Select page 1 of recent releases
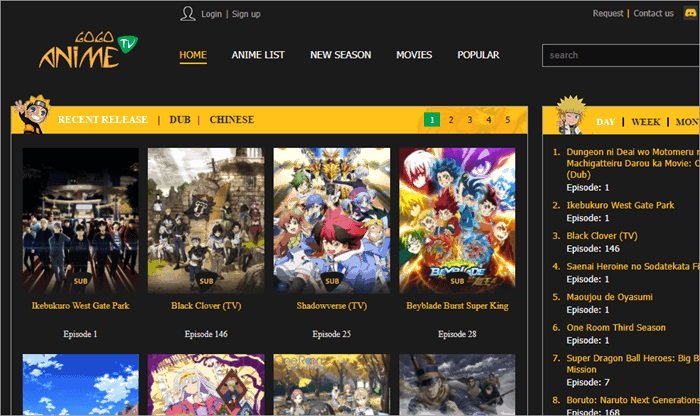This screenshot has width=700, height=416. click(432, 120)
